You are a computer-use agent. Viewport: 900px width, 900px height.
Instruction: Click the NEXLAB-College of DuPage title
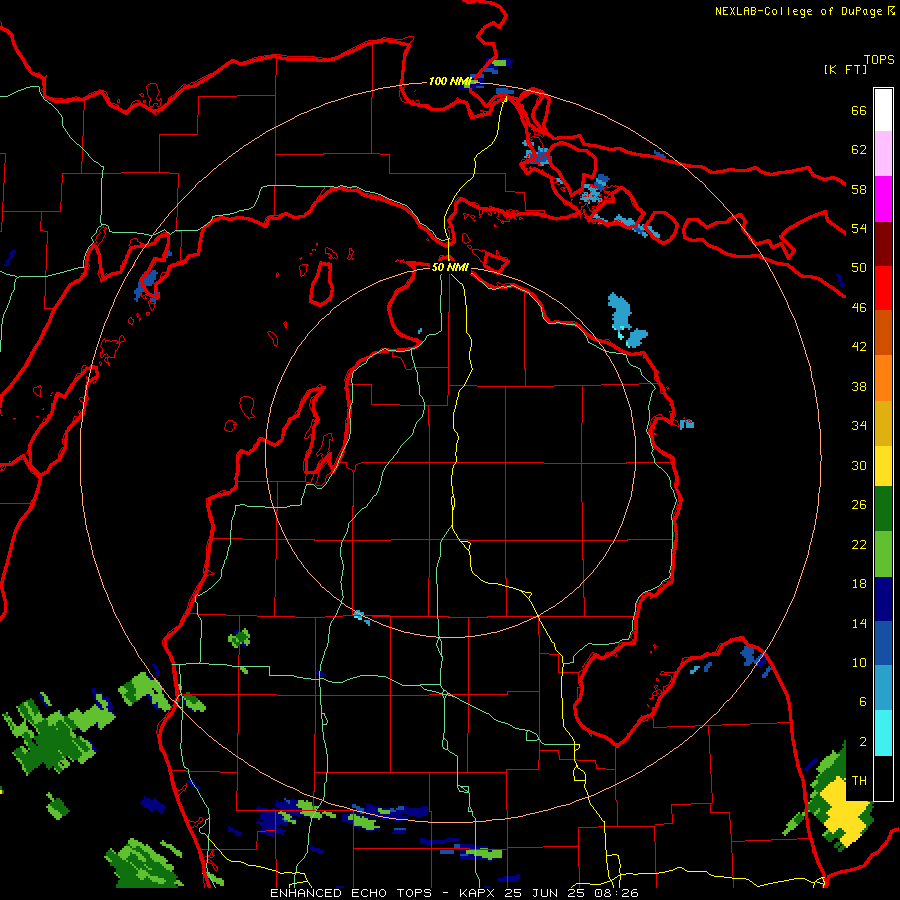click(x=798, y=11)
